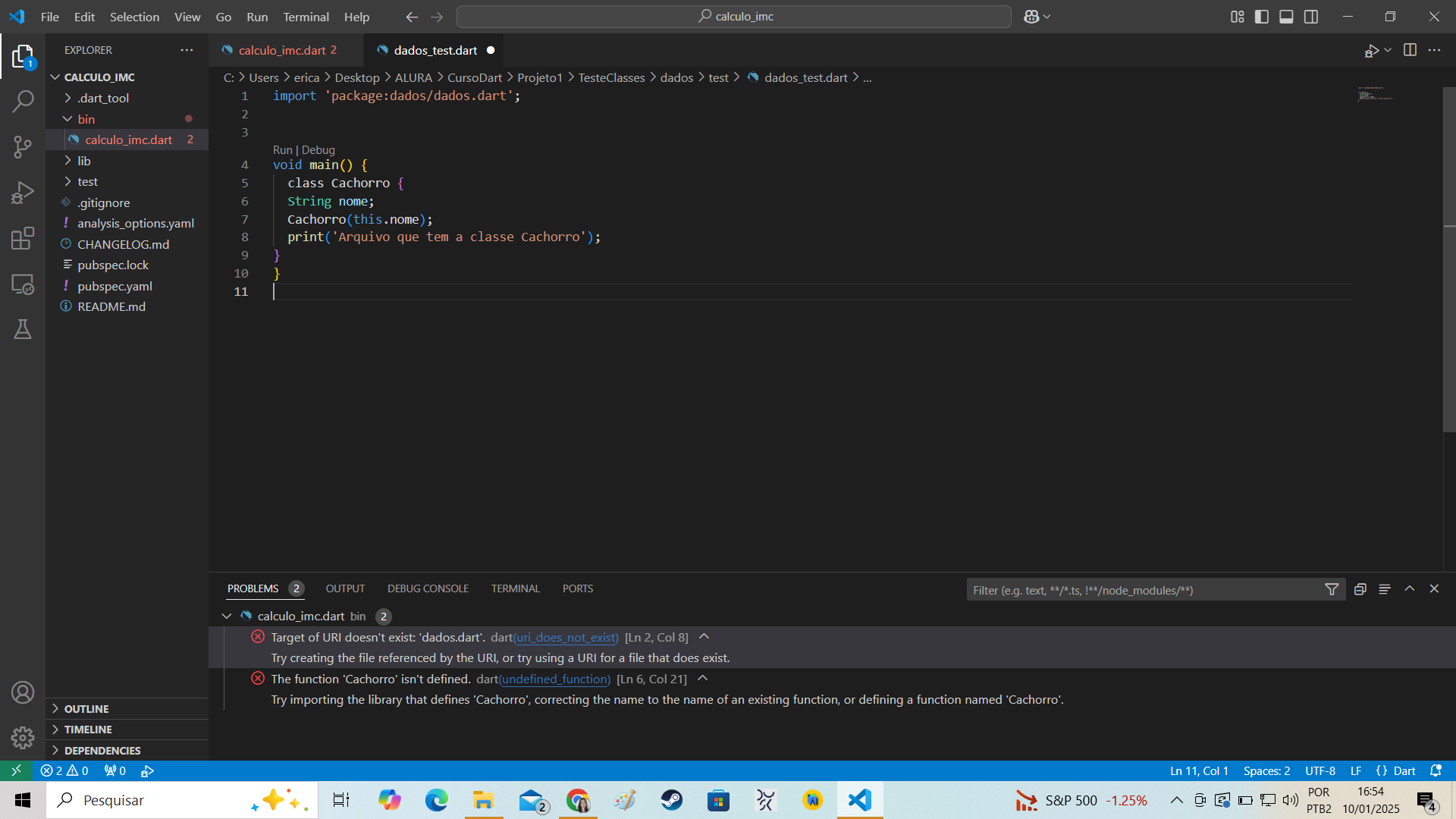
Task: Expand the test folder
Action: point(68,181)
